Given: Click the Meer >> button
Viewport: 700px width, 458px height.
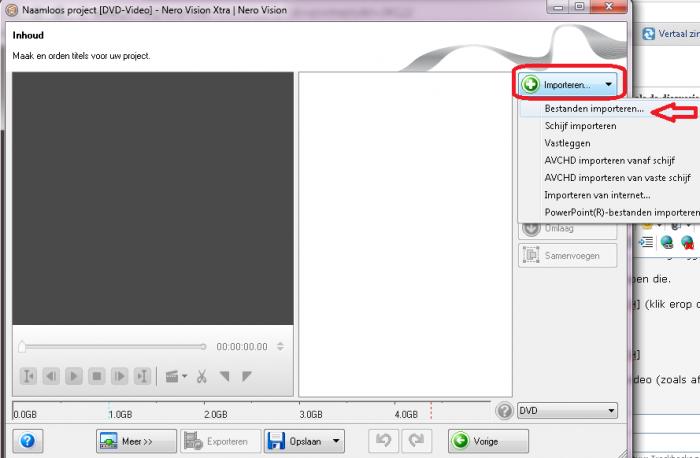Looking at the screenshot, I should [x=136, y=441].
